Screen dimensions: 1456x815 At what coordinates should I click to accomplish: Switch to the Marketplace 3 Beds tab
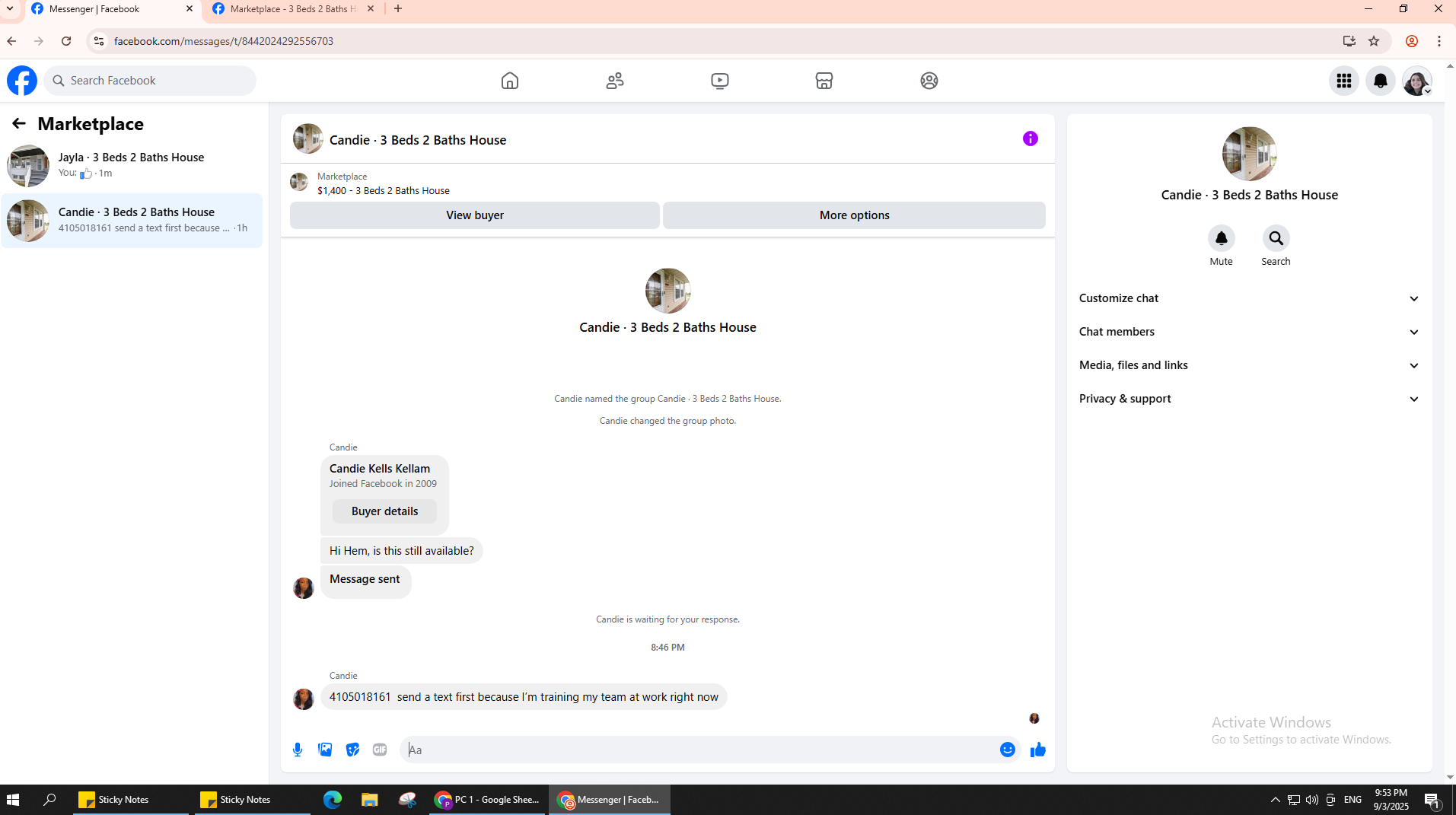(293, 9)
